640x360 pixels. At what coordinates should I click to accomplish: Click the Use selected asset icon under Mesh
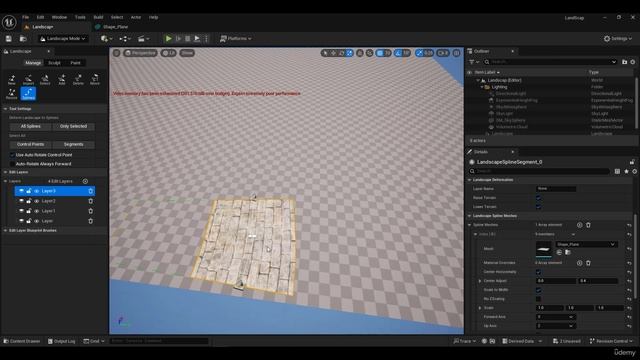[559, 252]
